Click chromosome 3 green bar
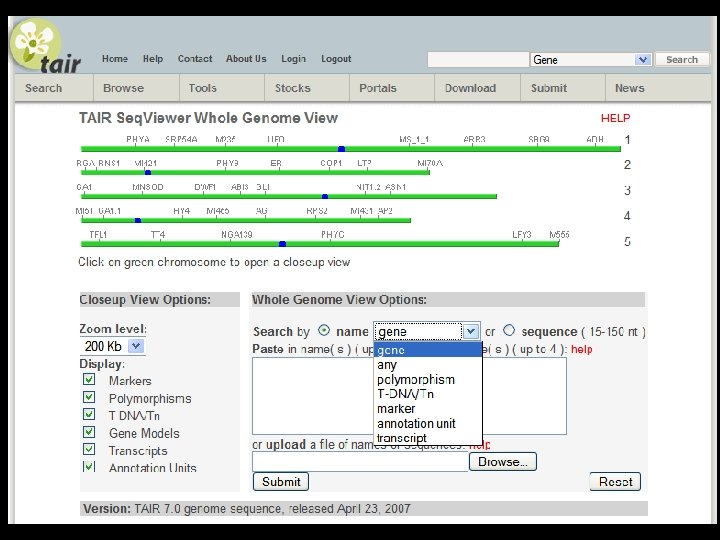 [289, 197]
